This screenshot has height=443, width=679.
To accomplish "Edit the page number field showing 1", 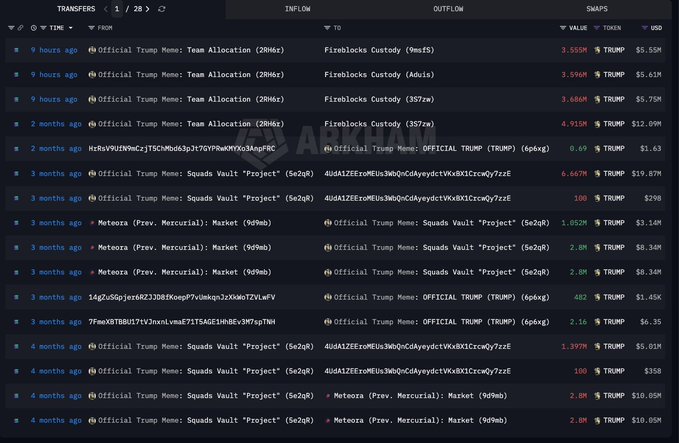I will pyautogui.click(x=117, y=9).
